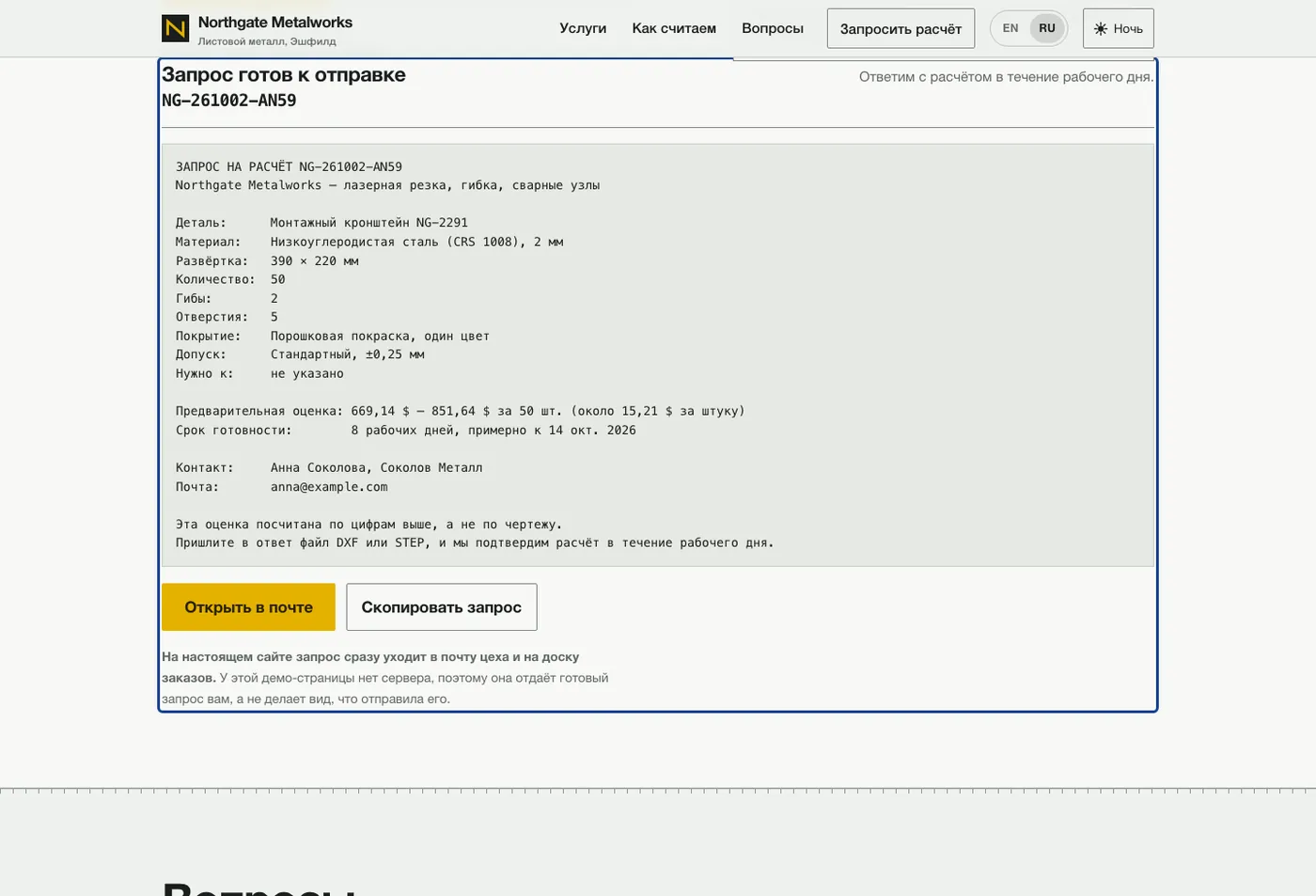
Task: Click the email anna@example.com
Action: 329,487
